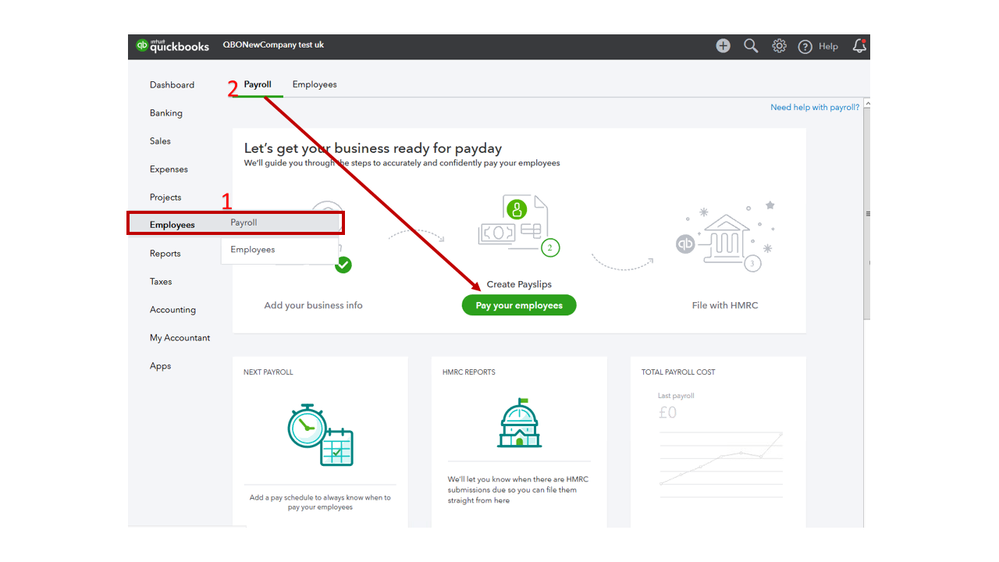
Task: Click the Let's get your business ready heading
Action: [x=373, y=148]
